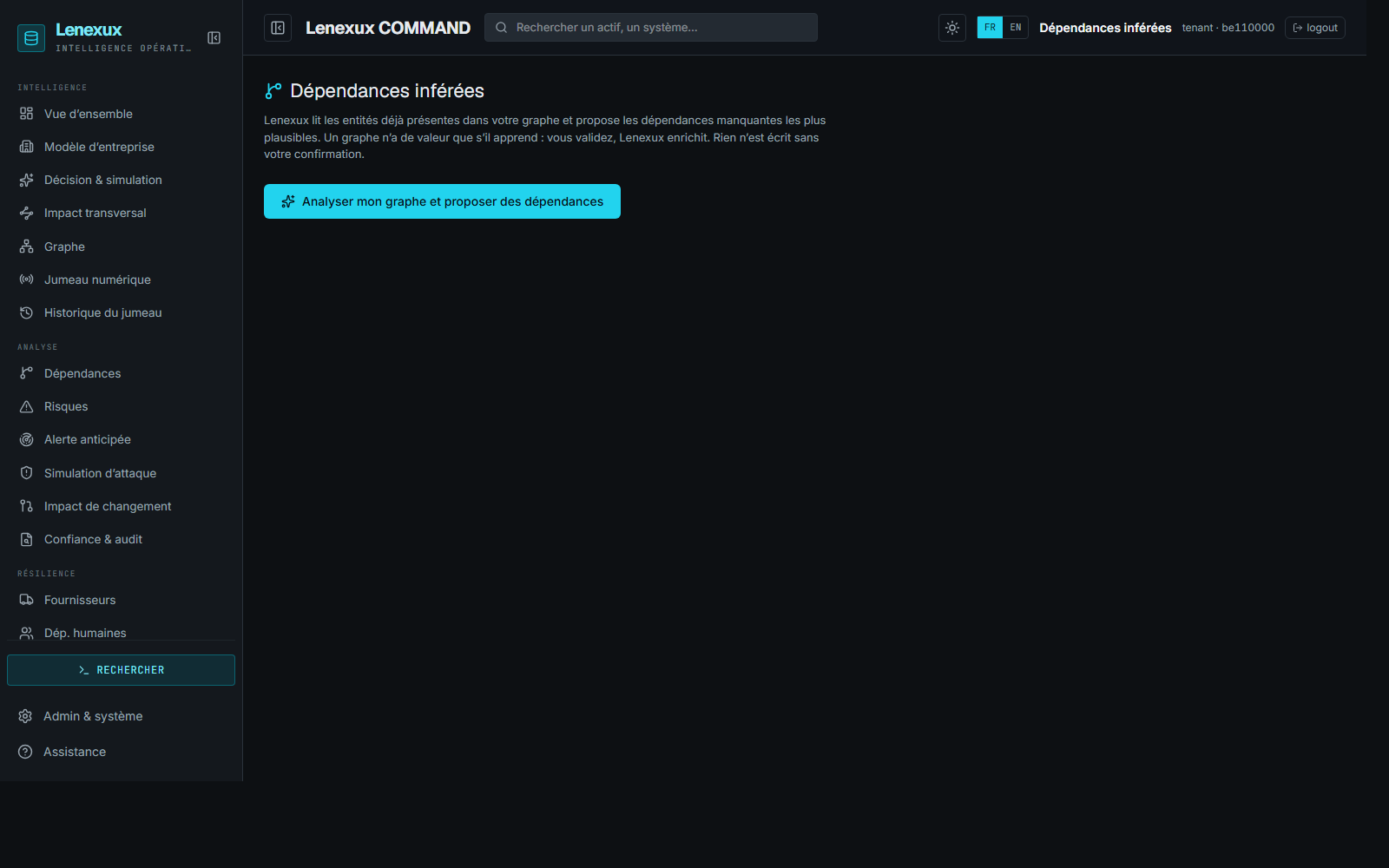Collapse sidebar via icon beside Lenexux logo
The width and height of the screenshot is (1389, 868).
(x=214, y=38)
